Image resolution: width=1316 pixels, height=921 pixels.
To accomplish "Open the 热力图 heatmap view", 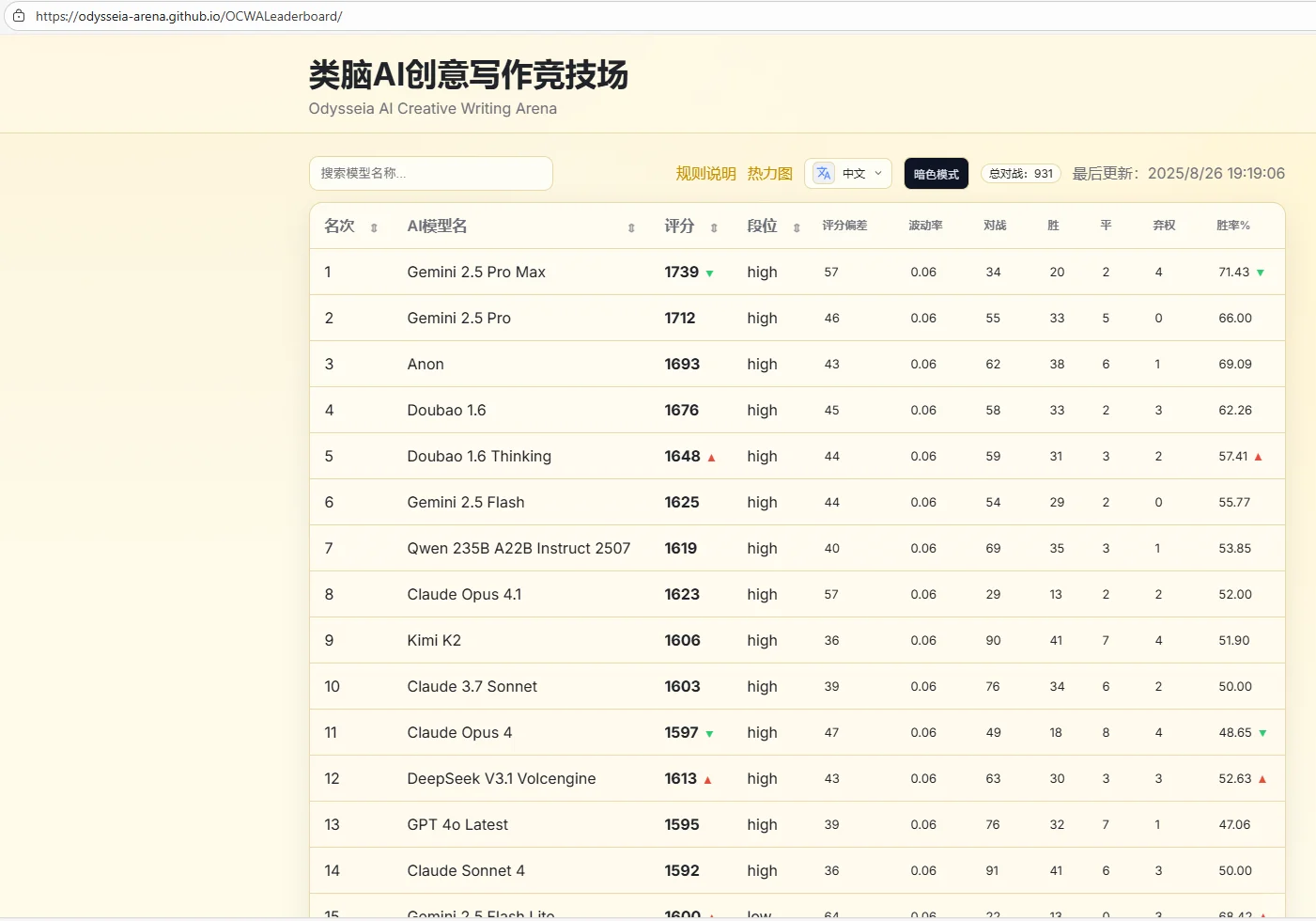I will coord(769,173).
